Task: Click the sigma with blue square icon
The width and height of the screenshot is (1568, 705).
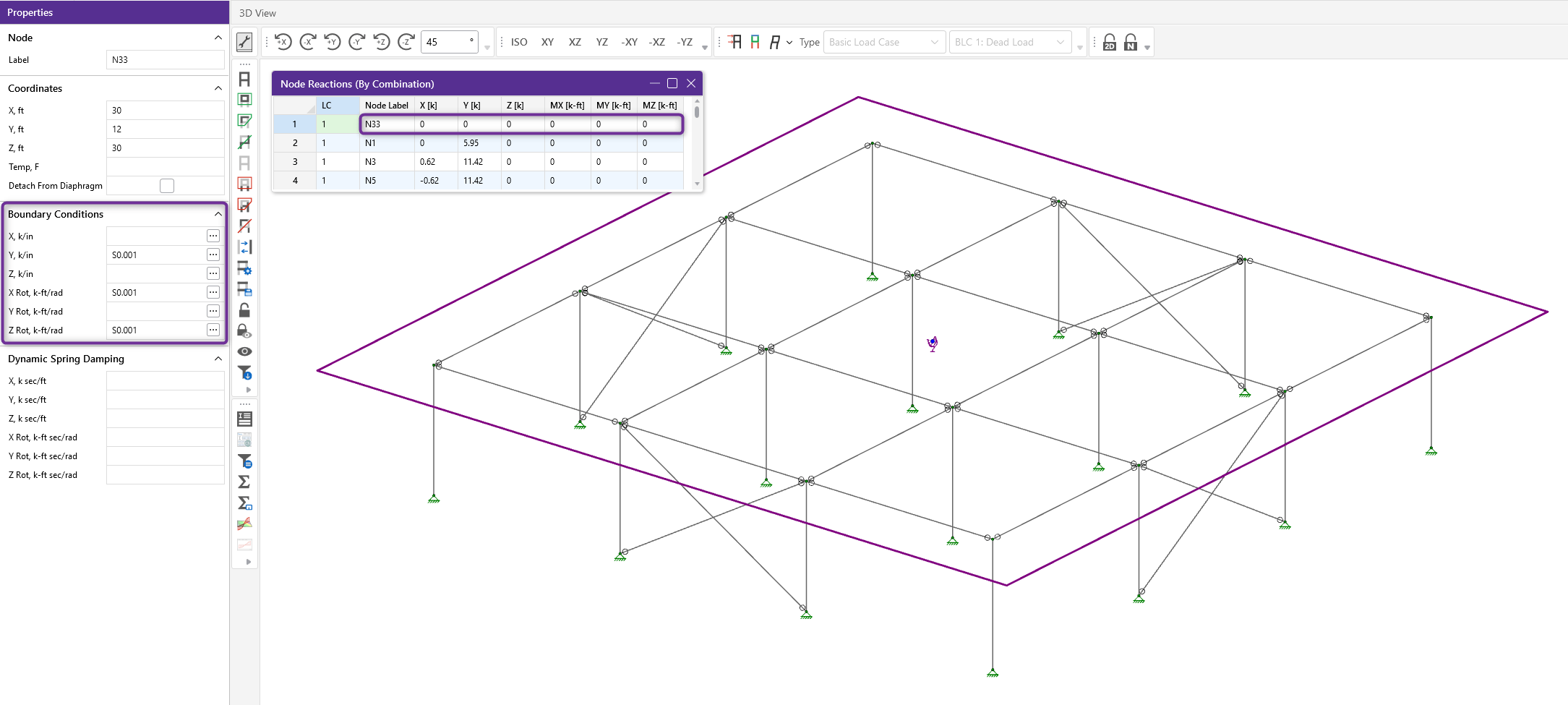Action: point(244,503)
